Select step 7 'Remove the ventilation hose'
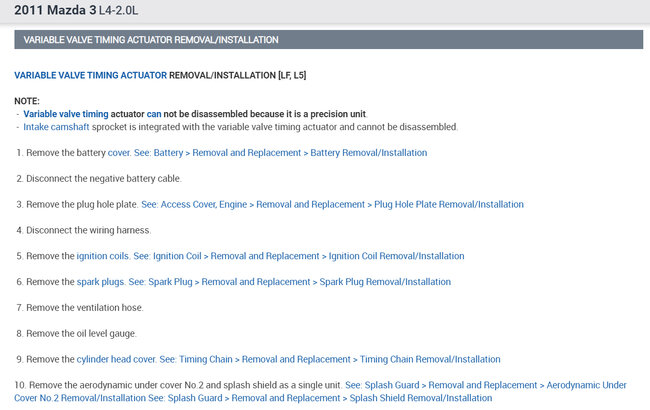Image resolution: width=650 pixels, height=410 pixels. [80, 308]
